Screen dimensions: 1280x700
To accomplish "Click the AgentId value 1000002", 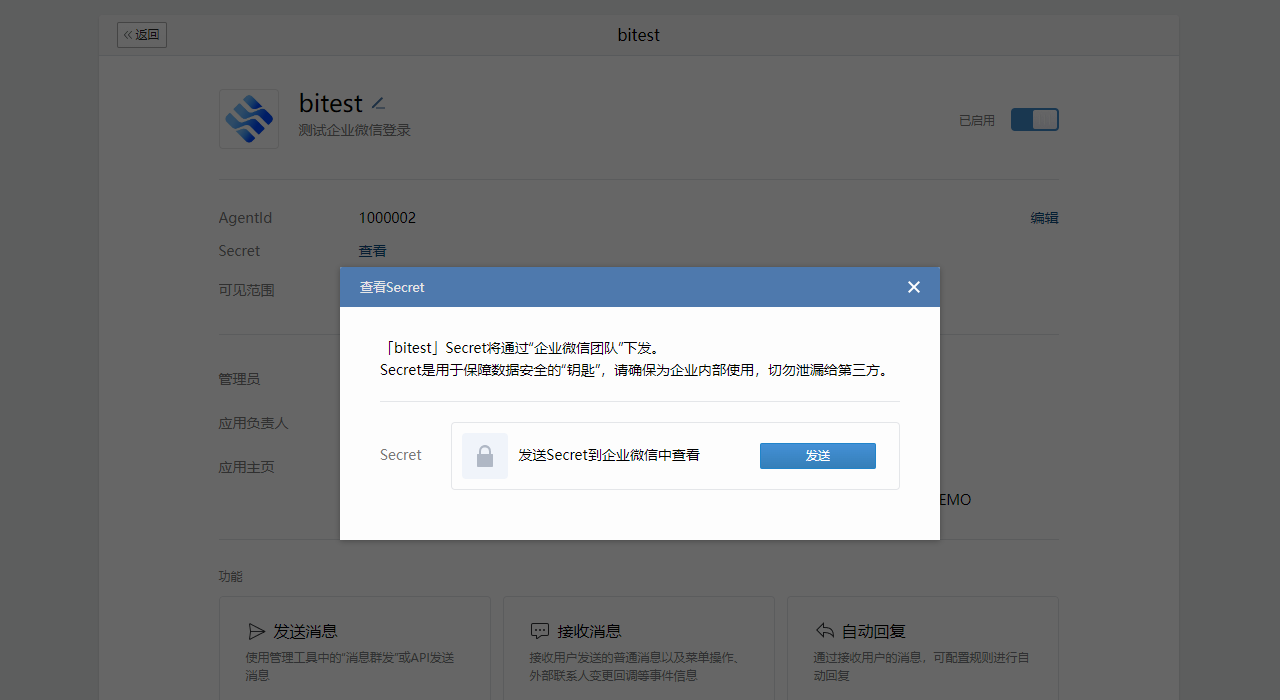I will point(386,217).
